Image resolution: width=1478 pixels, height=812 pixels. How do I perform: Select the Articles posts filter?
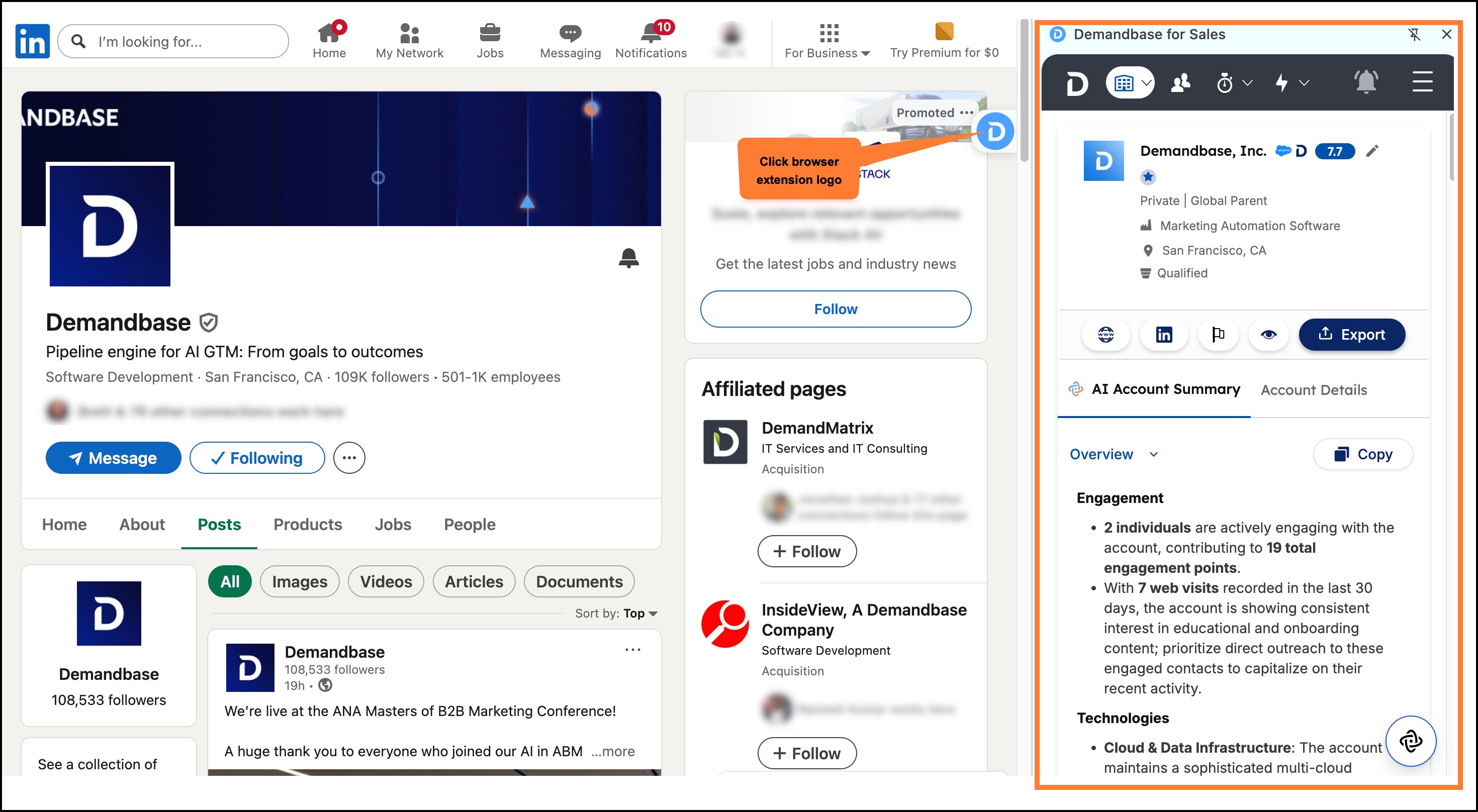474,581
